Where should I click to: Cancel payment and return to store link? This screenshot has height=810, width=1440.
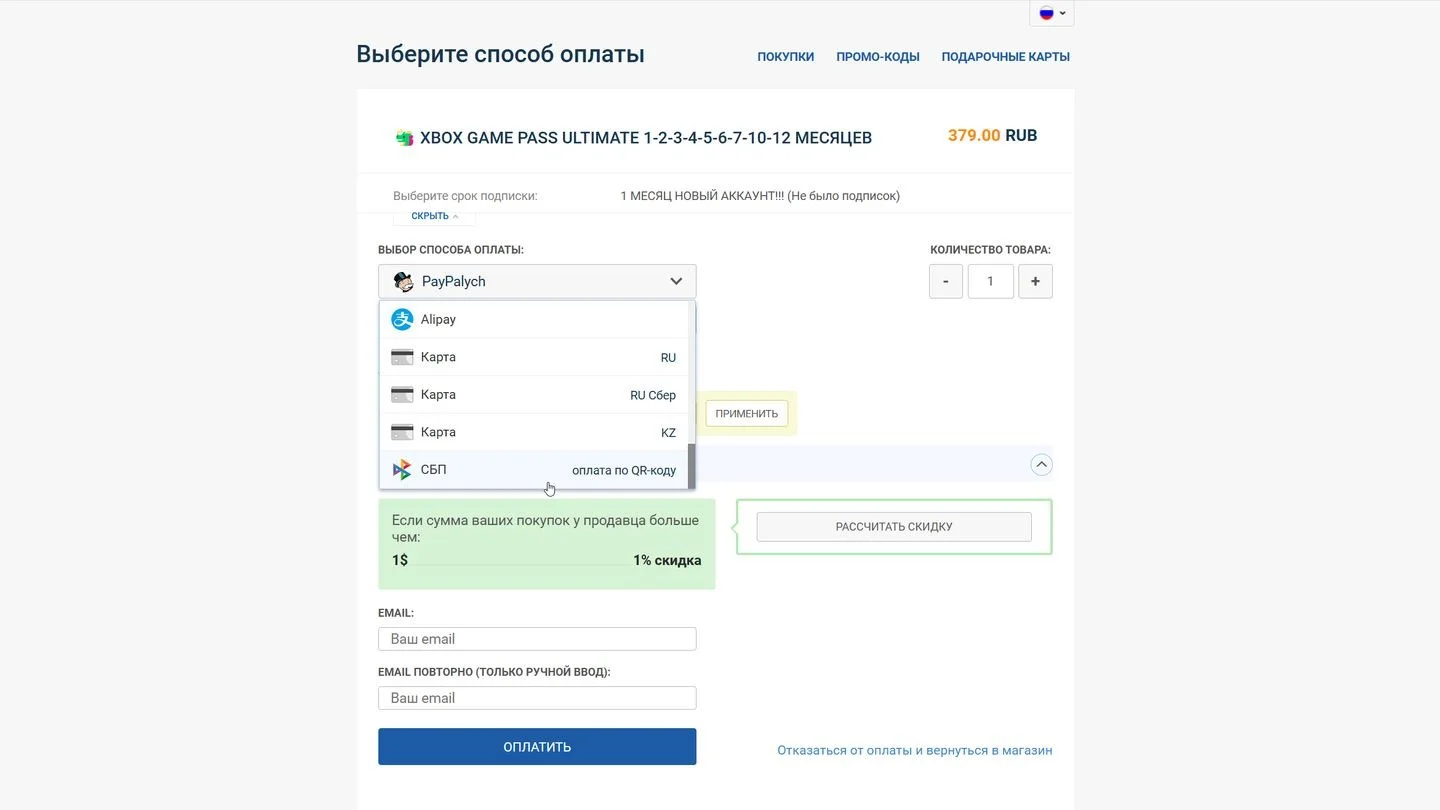[x=915, y=750]
